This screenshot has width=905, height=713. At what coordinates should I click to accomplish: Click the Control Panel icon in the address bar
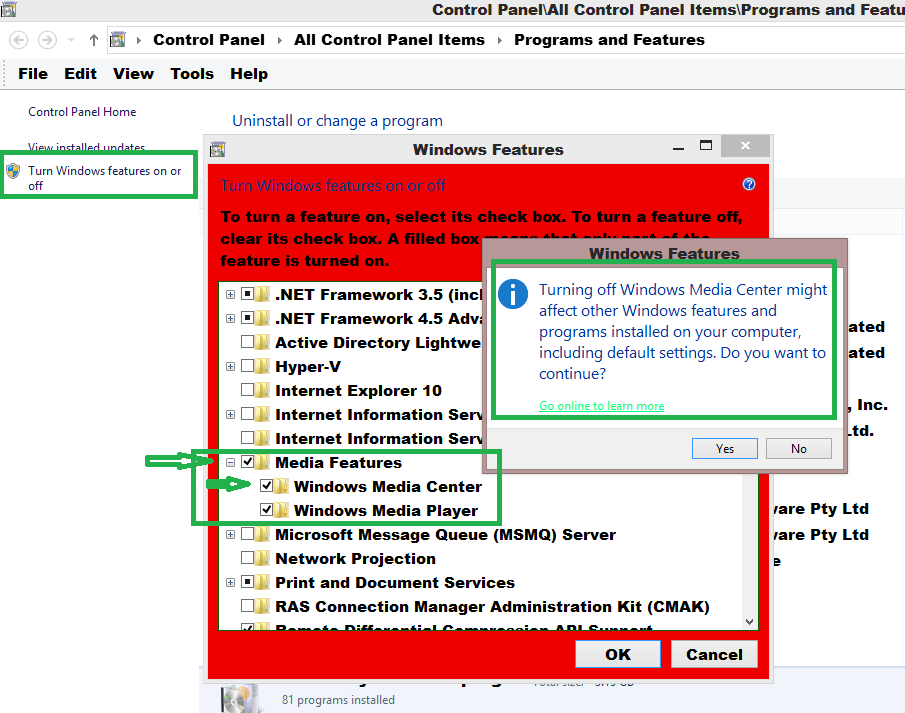pyautogui.click(x=118, y=40)
